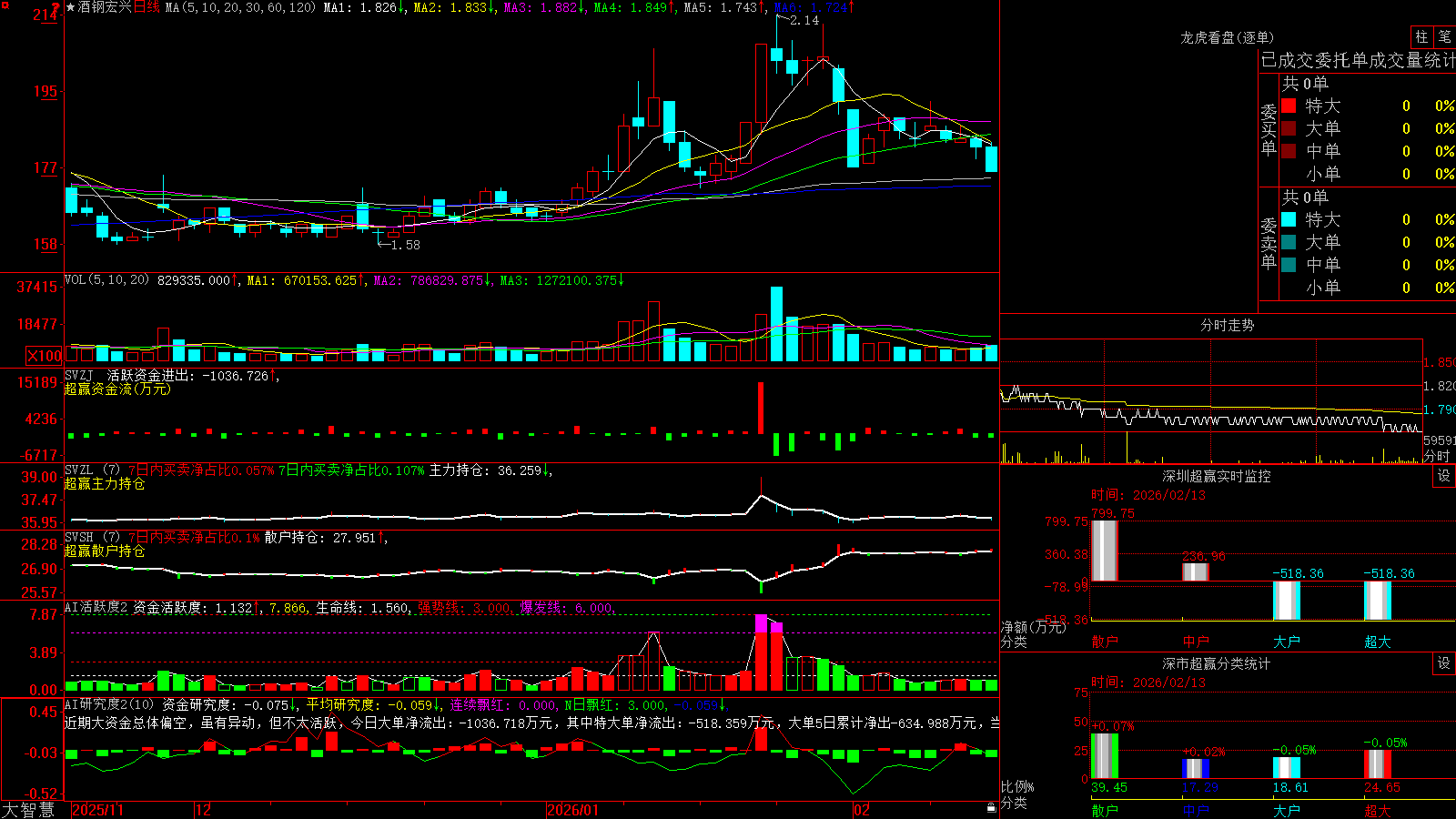
Task: Click the 深圳超赢实时监控 panel title
Action: pyautogui.click(x=1217, y=476)
